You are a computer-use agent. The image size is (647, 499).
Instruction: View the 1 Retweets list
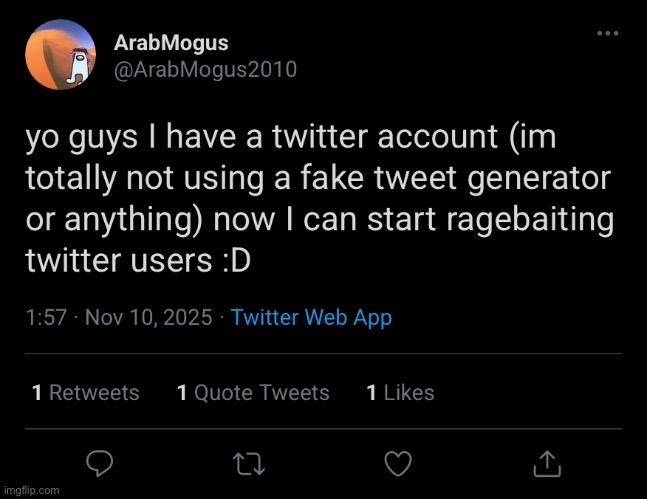[86, 393]
